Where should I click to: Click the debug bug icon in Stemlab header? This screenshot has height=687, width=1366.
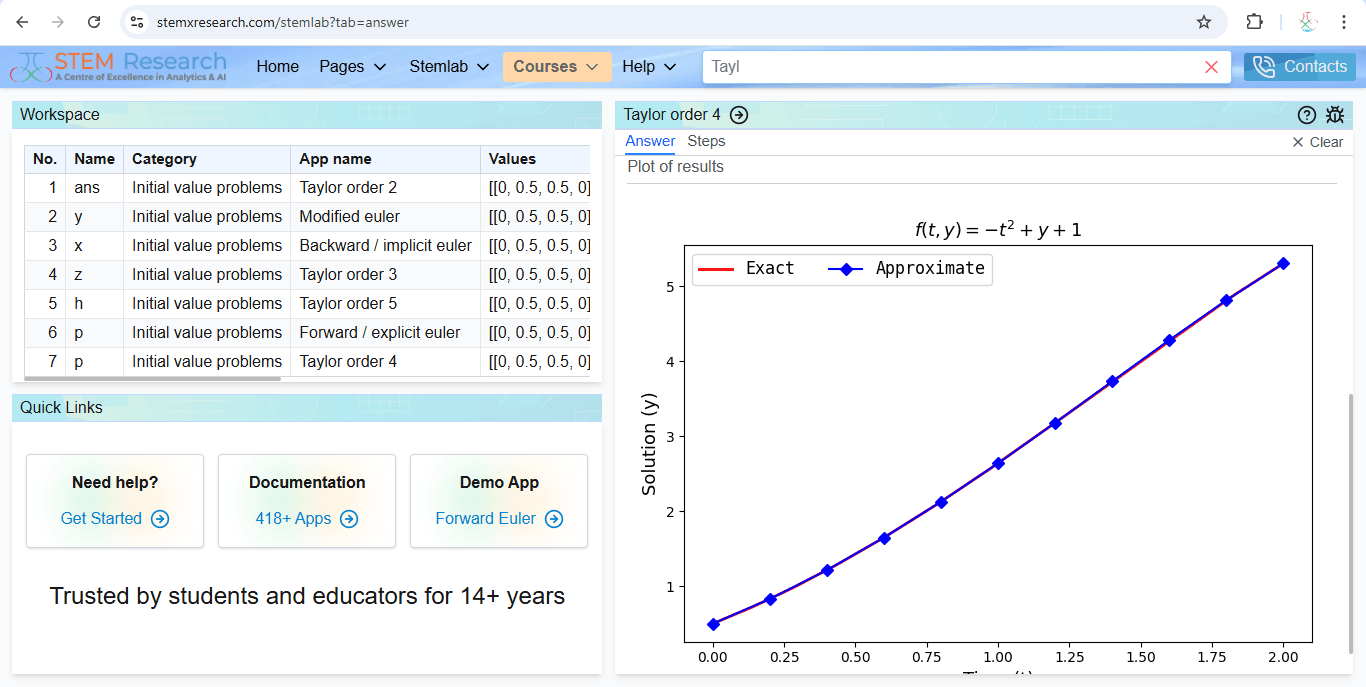[1335, 114]
